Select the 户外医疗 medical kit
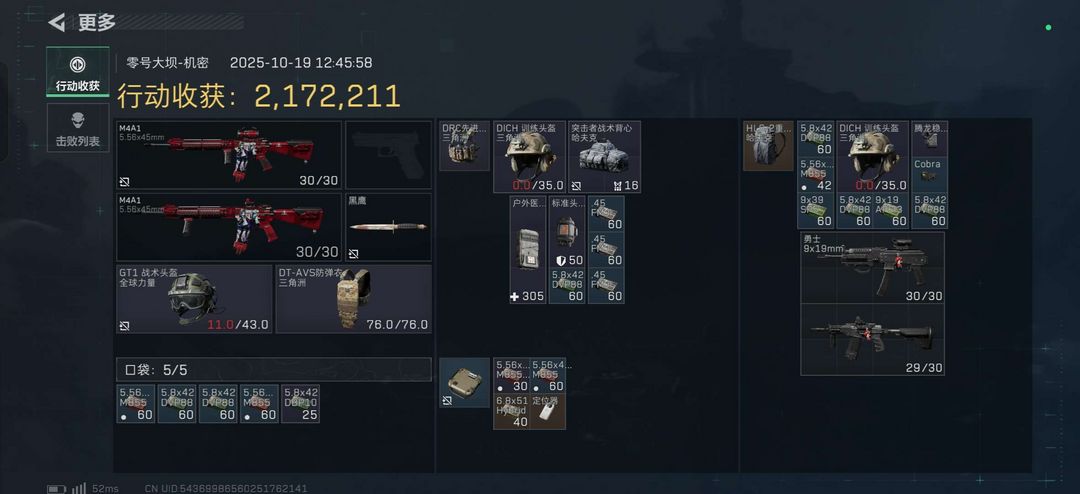 click(x=528, y=249)
